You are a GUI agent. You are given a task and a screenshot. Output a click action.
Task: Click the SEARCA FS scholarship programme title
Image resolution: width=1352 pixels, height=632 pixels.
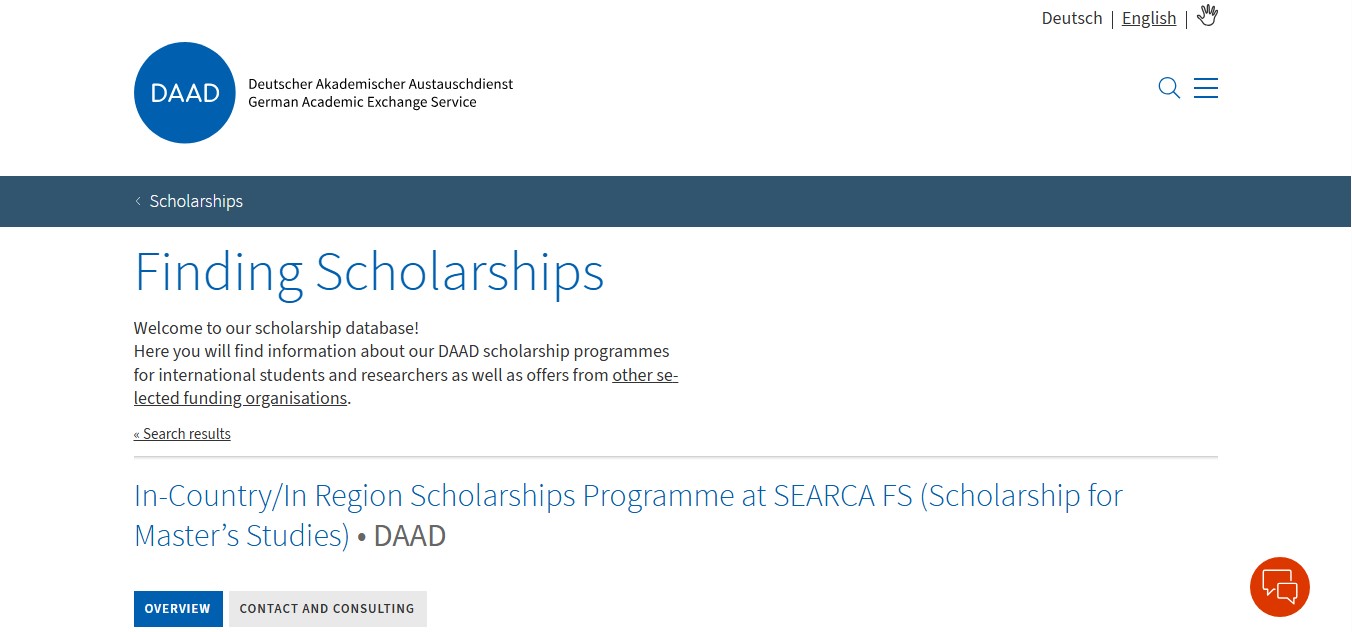(628, 496)
